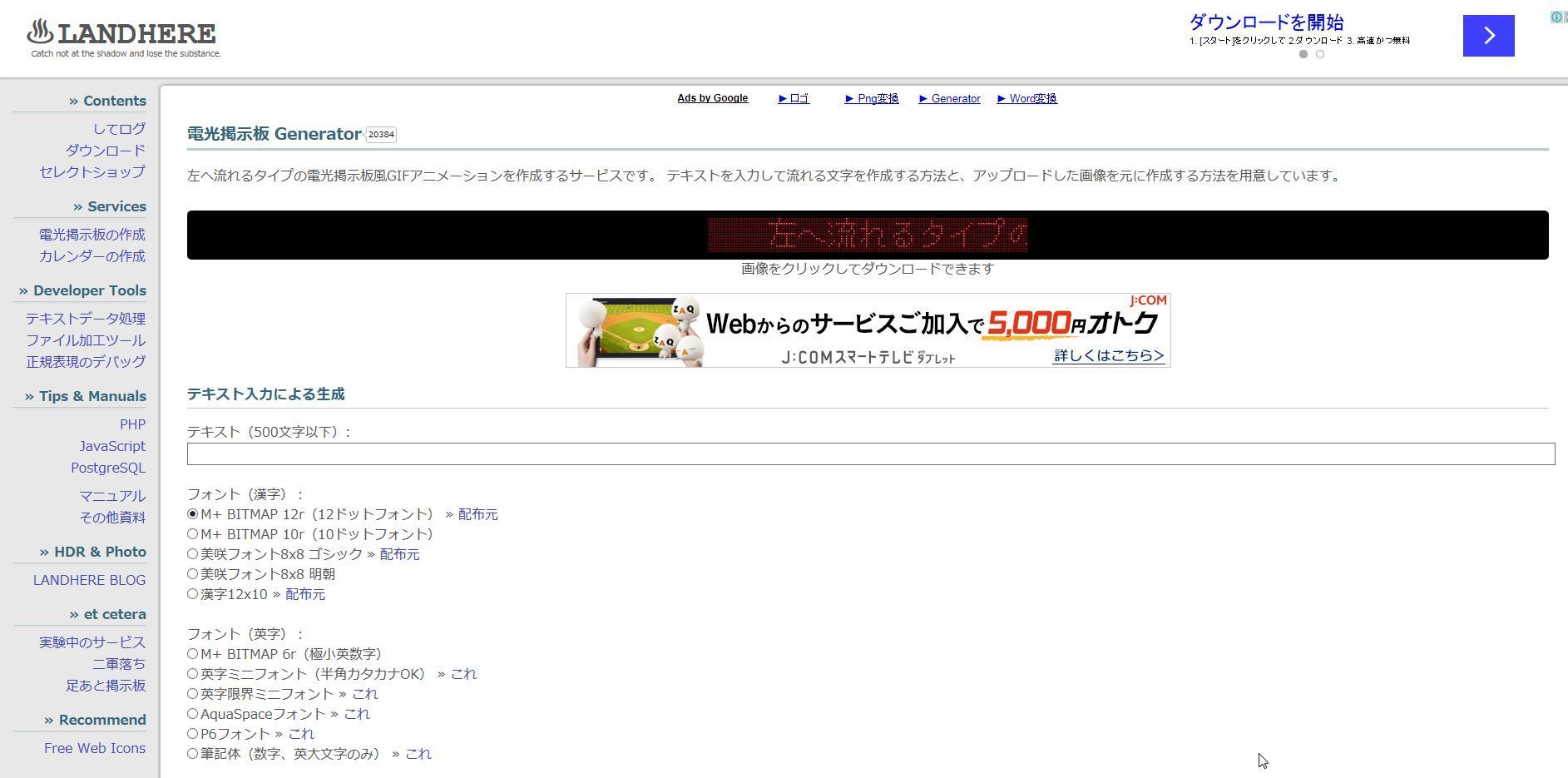Click the text input field for the sign

[871, 453]
